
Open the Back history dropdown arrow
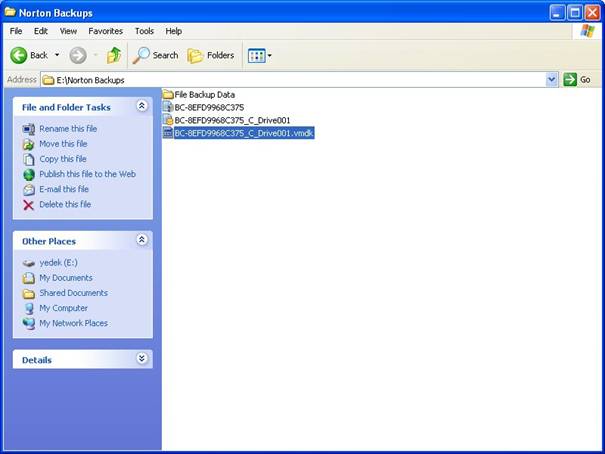[57, 55]
